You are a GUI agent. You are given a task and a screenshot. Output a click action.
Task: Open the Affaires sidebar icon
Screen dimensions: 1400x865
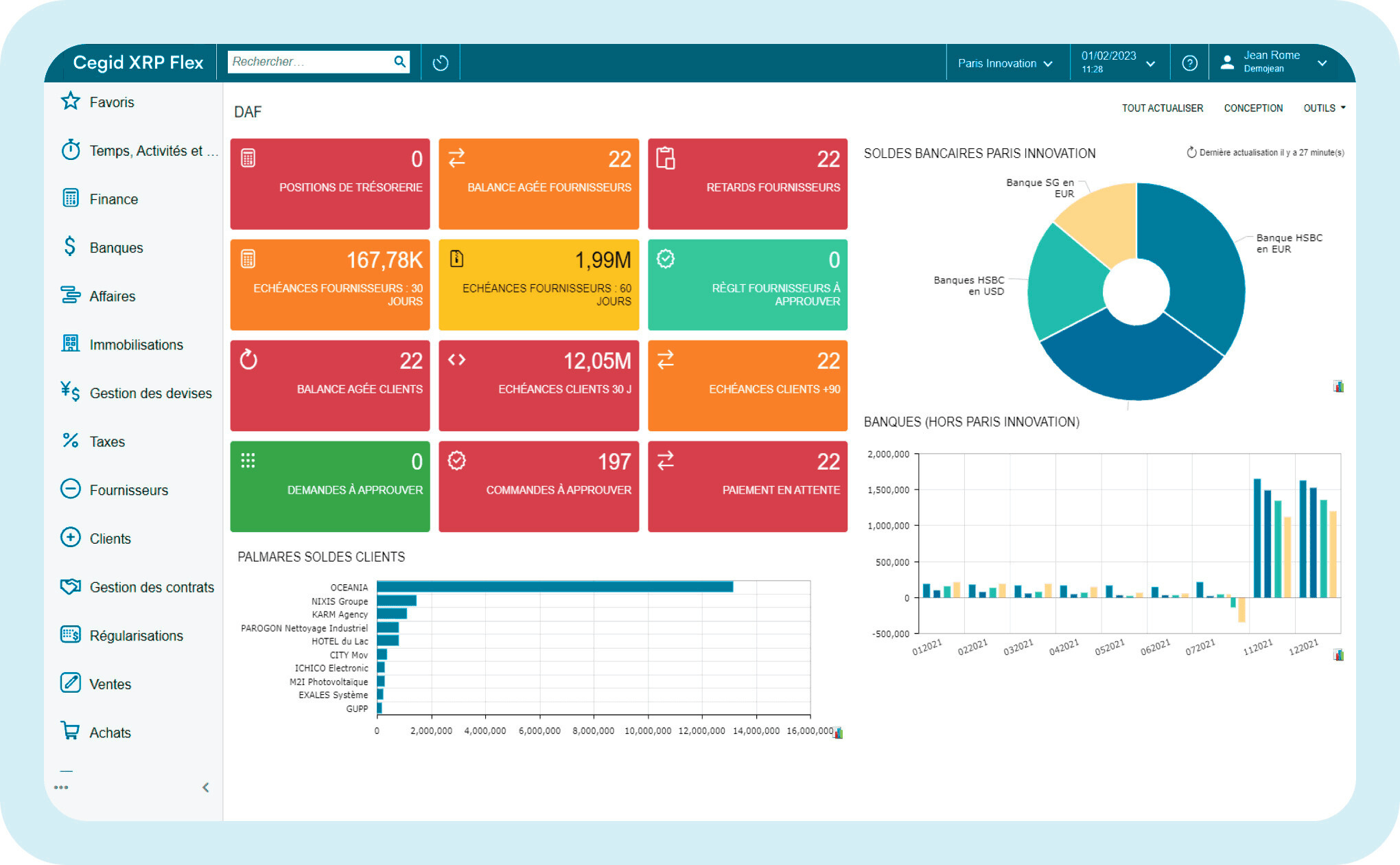point(70,295)
